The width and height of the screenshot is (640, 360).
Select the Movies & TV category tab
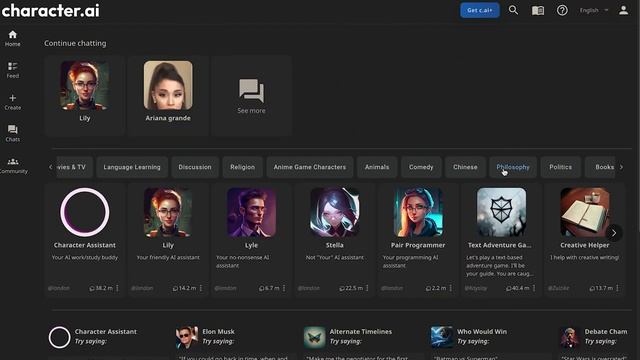[74, 167]
